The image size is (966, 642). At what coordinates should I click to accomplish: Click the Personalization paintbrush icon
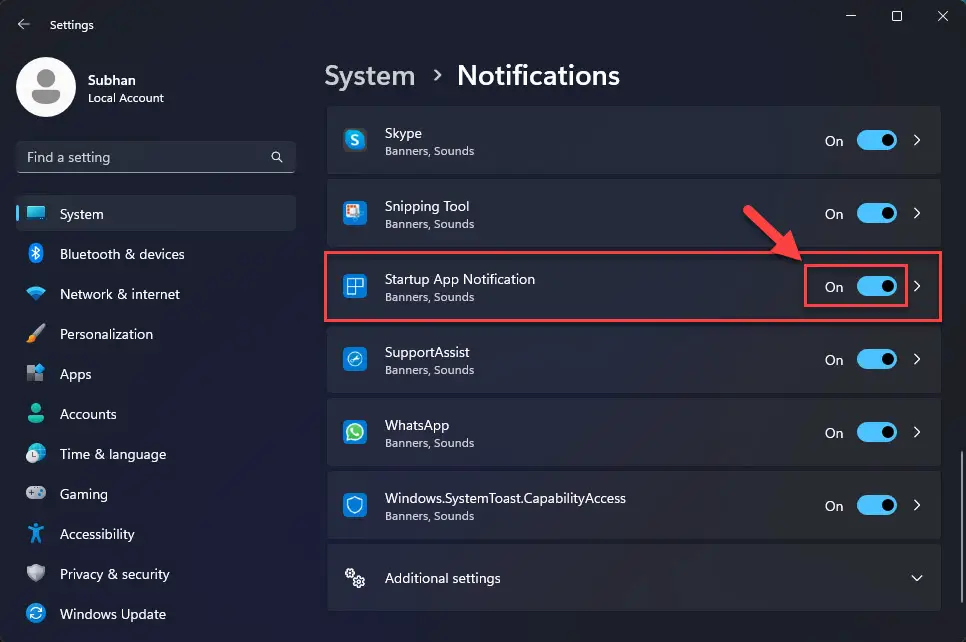tap(36, 333)
